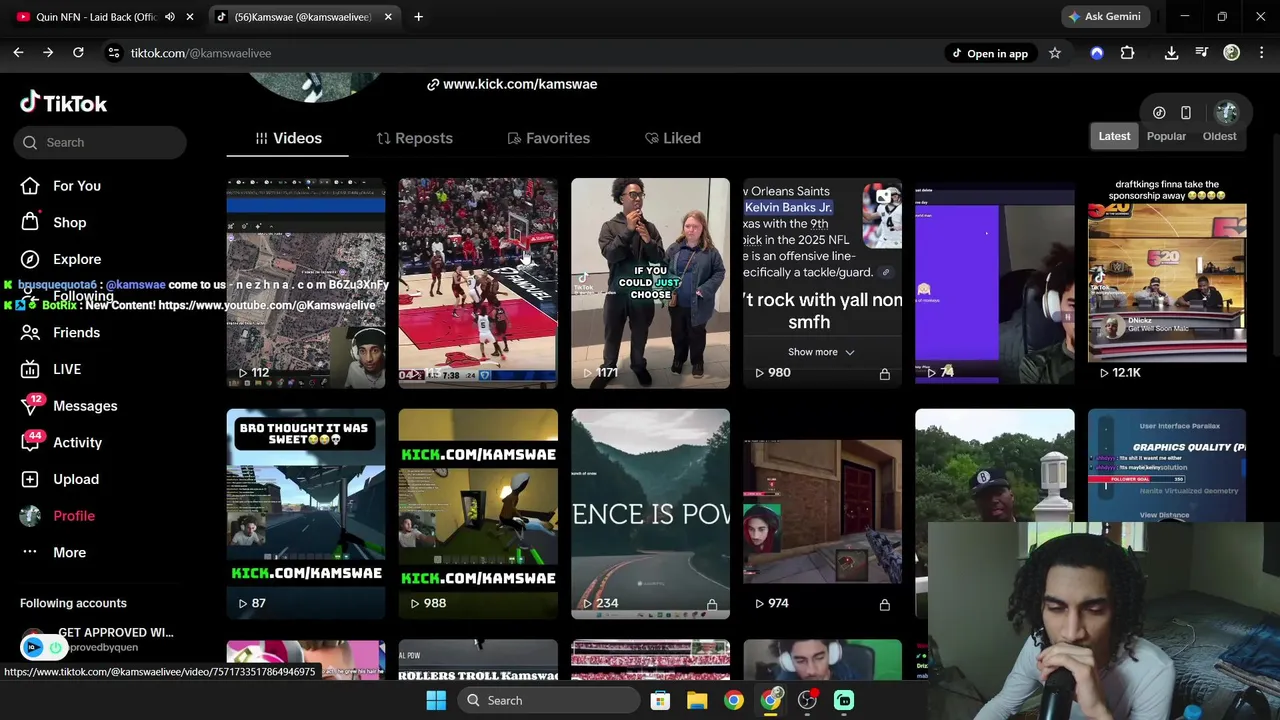Switch to the Reposts tab

pos(414,138)
